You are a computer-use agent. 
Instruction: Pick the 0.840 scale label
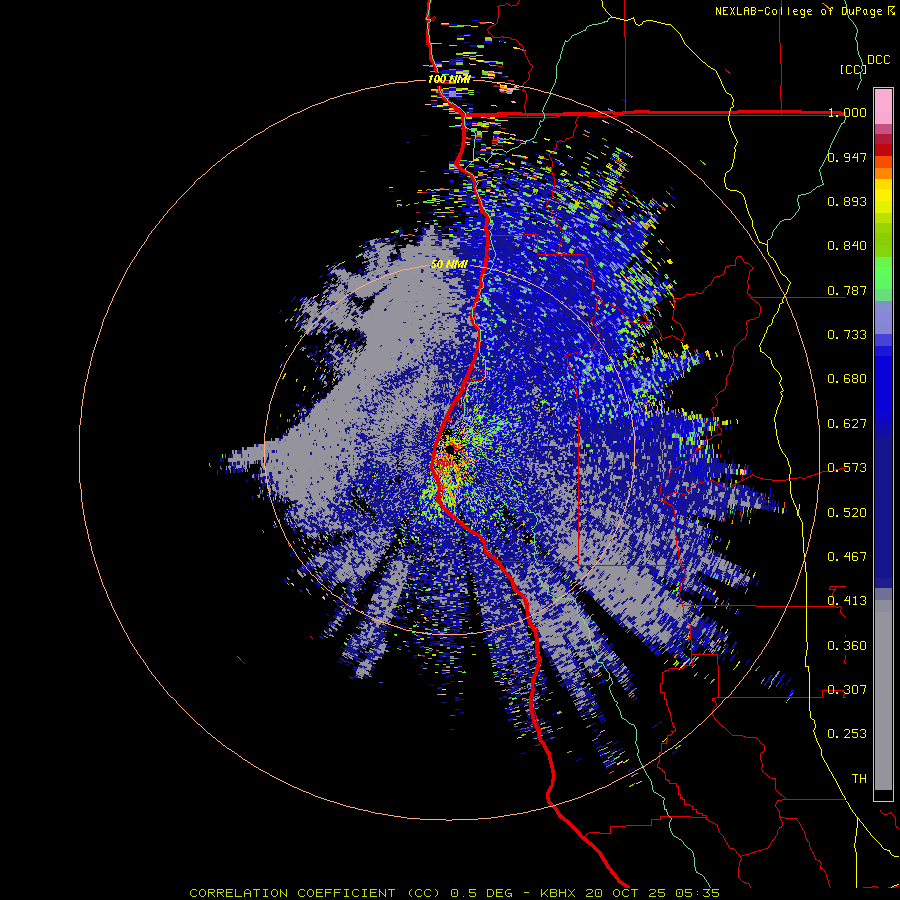[x=847, y=246]
